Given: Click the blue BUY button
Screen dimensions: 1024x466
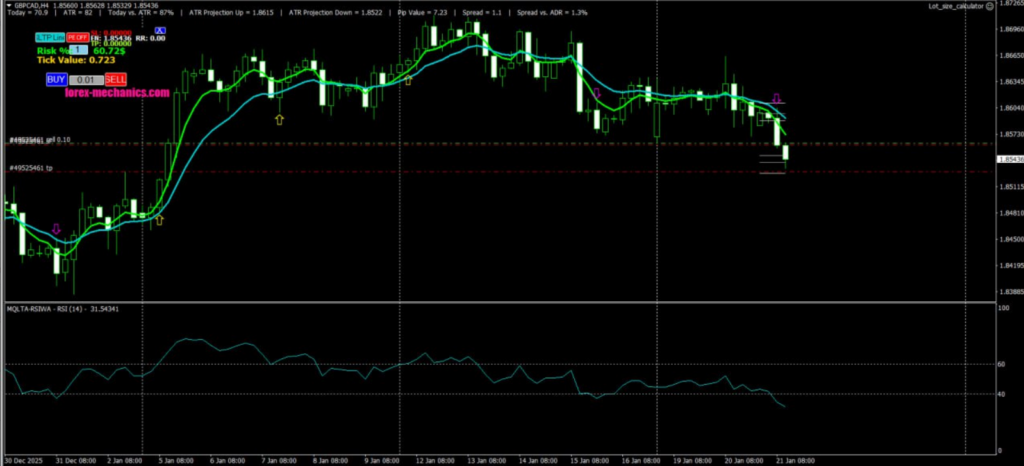Looking at the screenshot, I should 56,79.
